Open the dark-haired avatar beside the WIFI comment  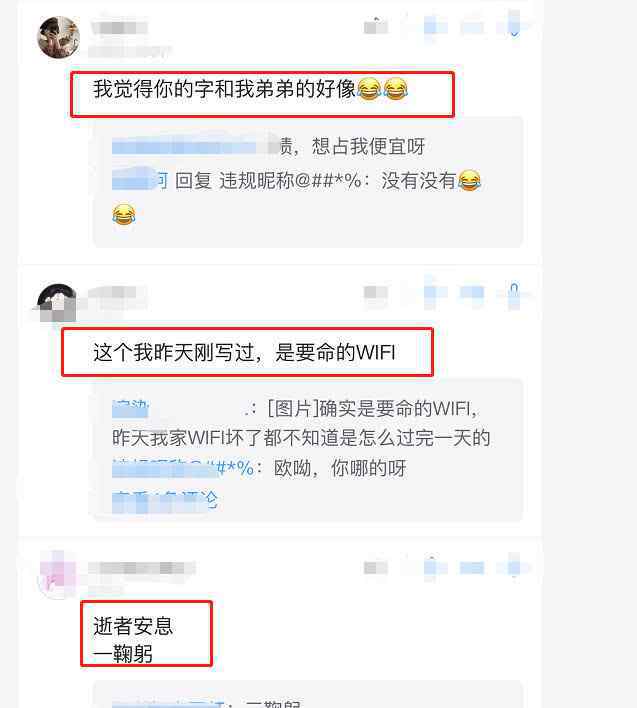click(x=57, y=303)
